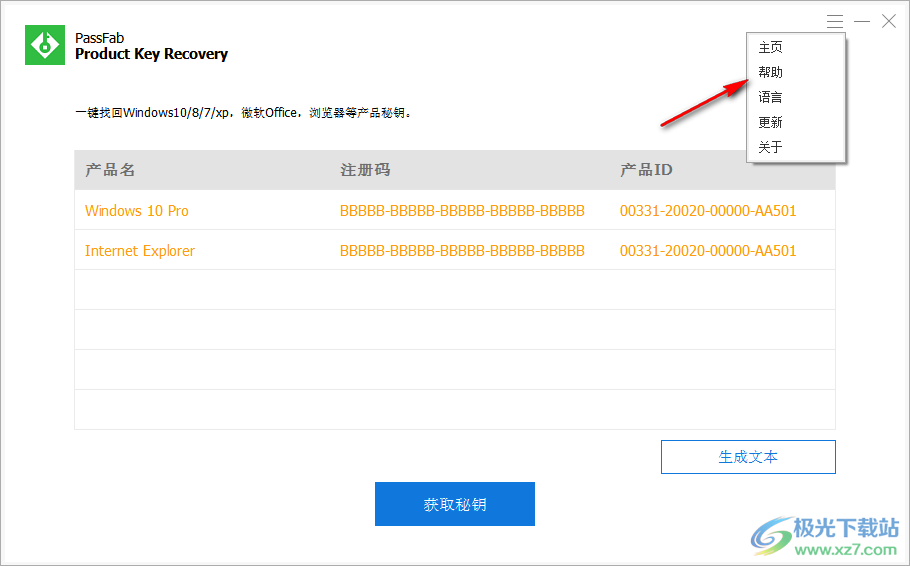Click the blue 获取秘钥 button
The width and height of the screenshot is (910, 566).
pyautogui.click(x=454, y=504)
